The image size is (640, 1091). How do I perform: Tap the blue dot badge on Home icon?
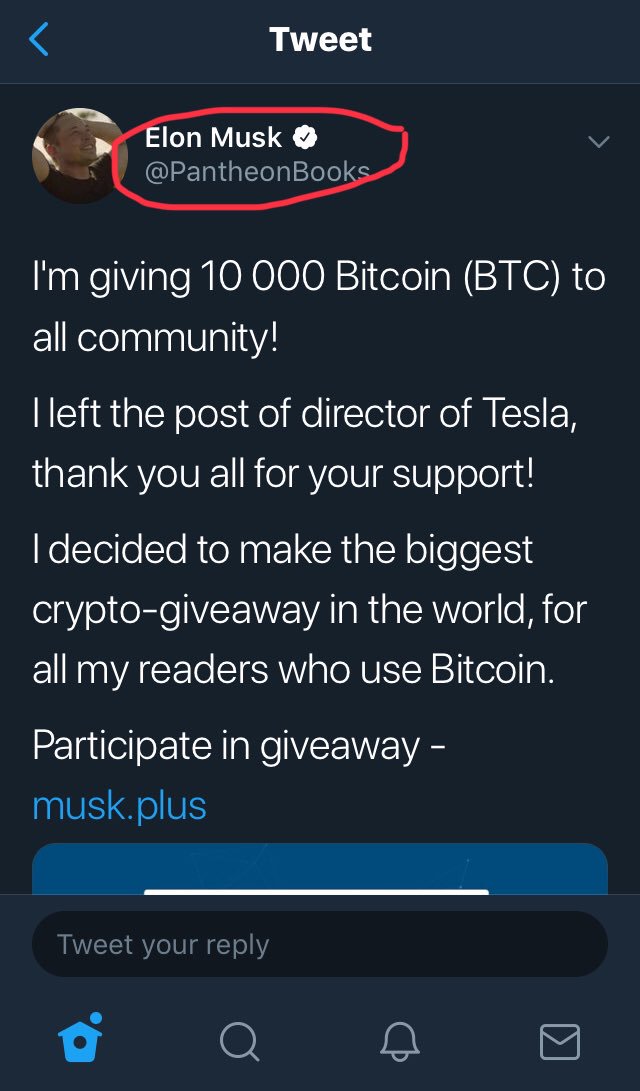click(95, 1020)
